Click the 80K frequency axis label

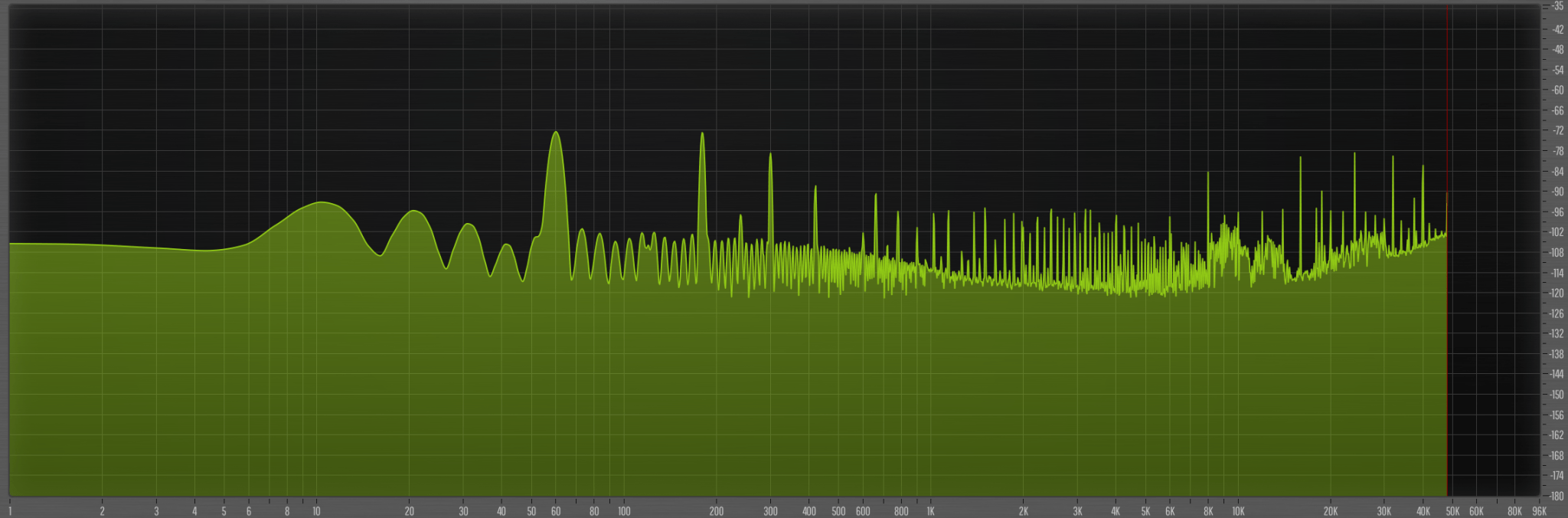coord(1514,511)
